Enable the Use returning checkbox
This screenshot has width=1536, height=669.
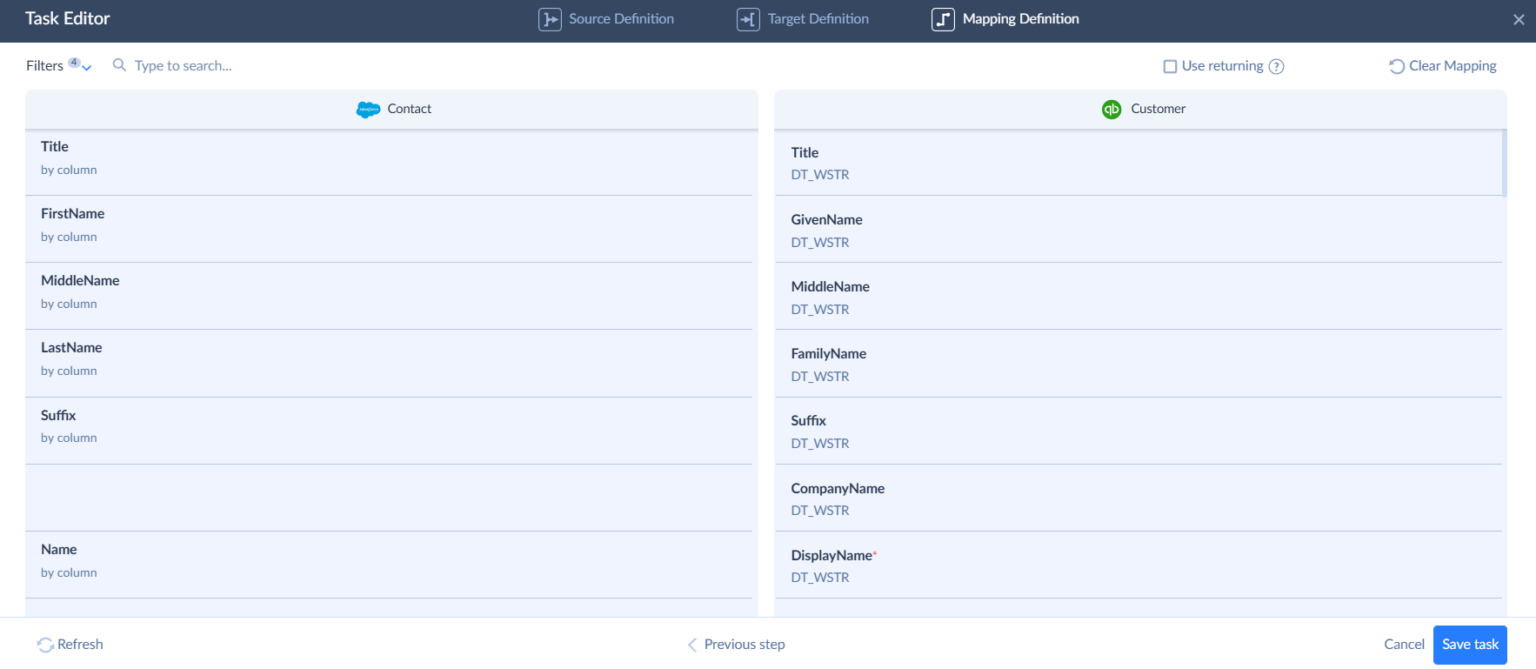coord(1169,66)
